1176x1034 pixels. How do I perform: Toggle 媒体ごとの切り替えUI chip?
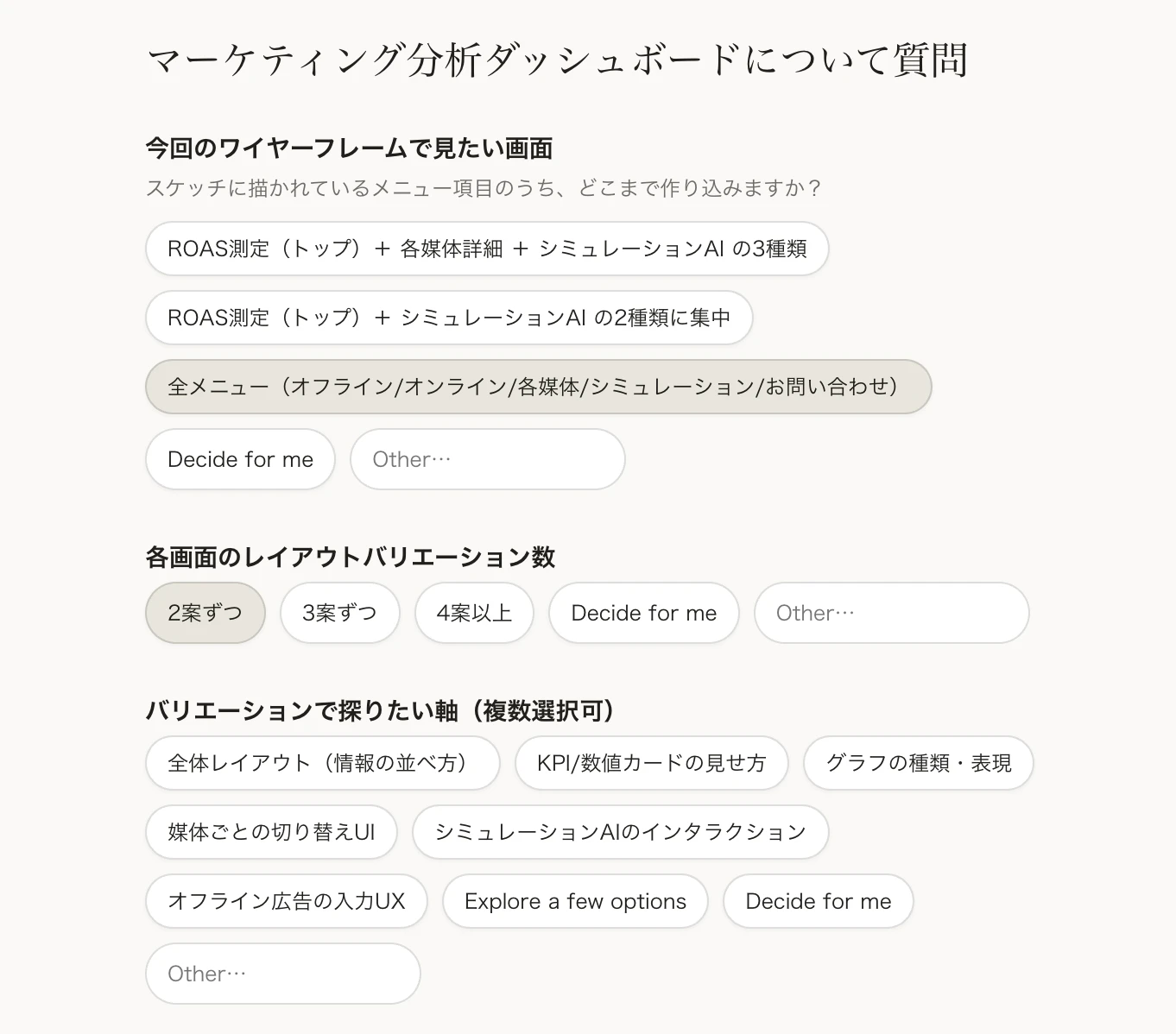click(272, 832)
